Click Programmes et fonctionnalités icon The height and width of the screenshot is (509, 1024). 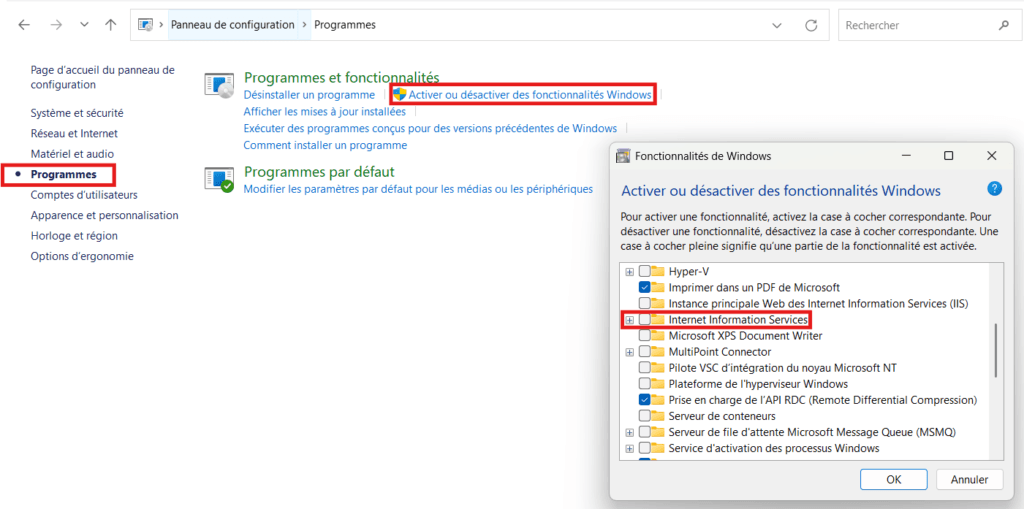219,86
